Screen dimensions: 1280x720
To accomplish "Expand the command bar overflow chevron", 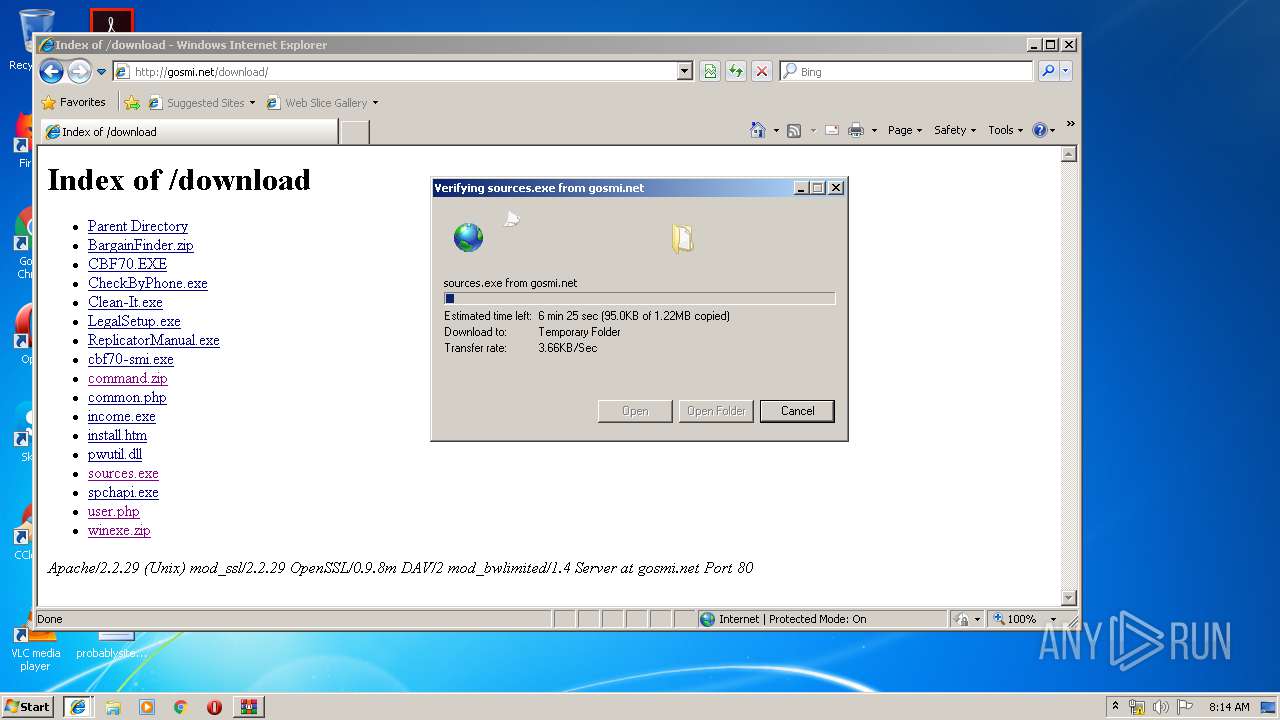I will click(1070, 124).
